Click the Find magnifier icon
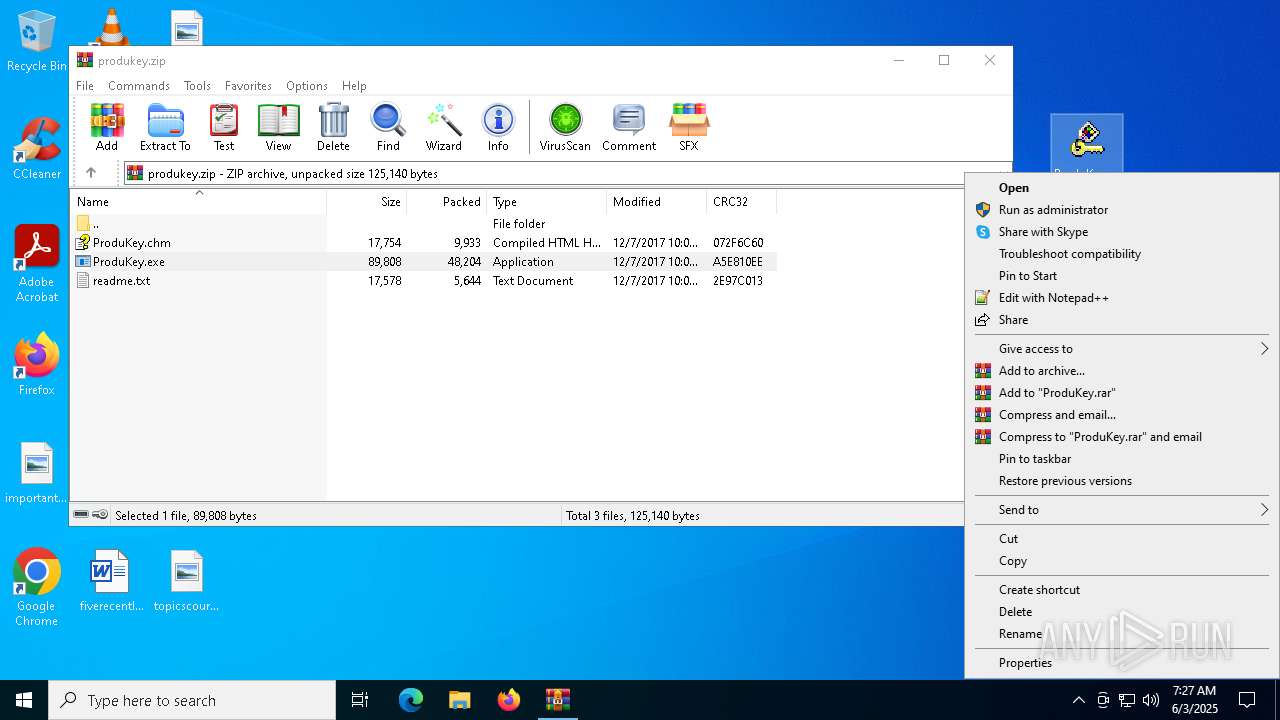 [x=388, y=127]
